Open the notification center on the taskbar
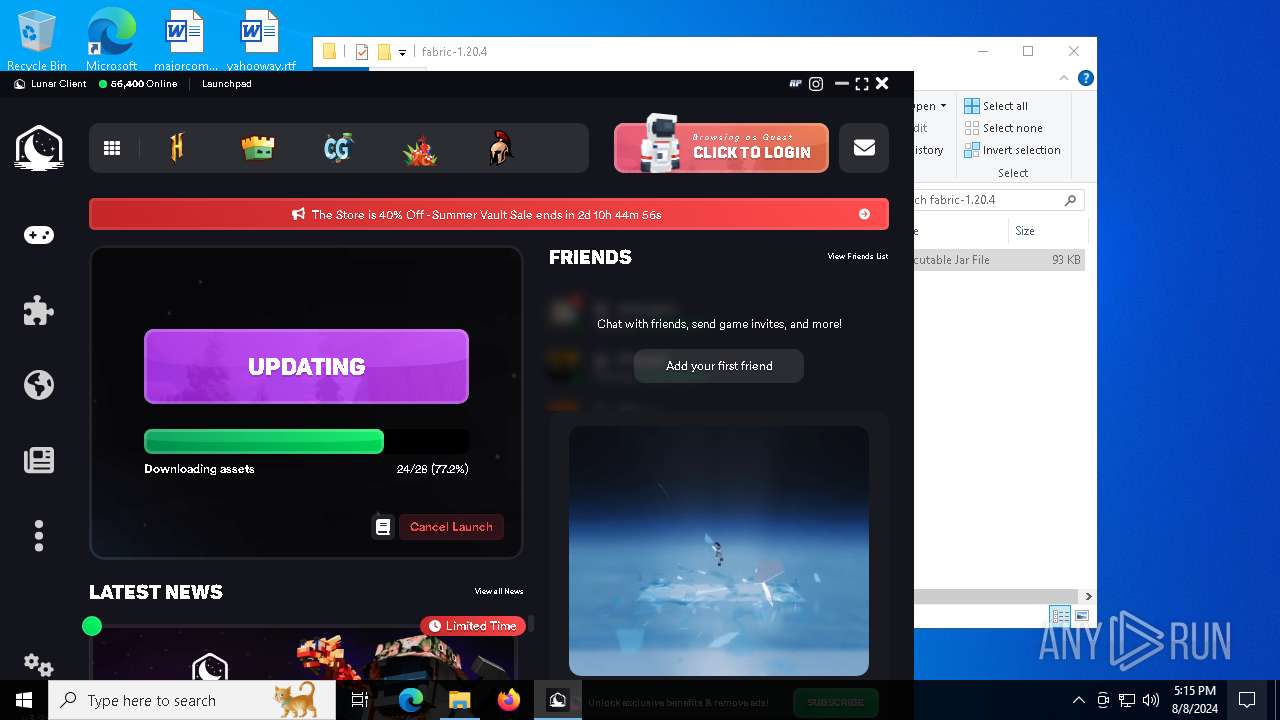Image resolution: width=1280 pixels, height=720 pixels. pyautogui.click(x=1247, y=700)
